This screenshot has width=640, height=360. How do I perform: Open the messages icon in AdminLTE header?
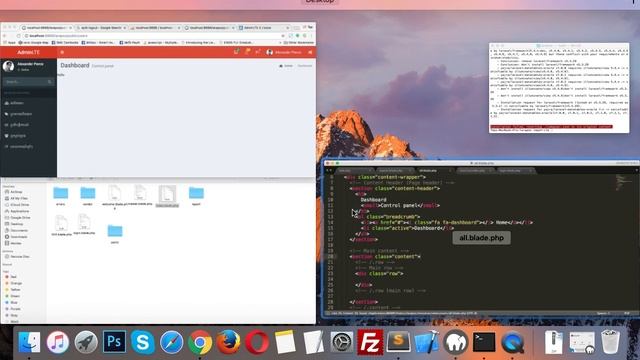(x=236, y=52)
